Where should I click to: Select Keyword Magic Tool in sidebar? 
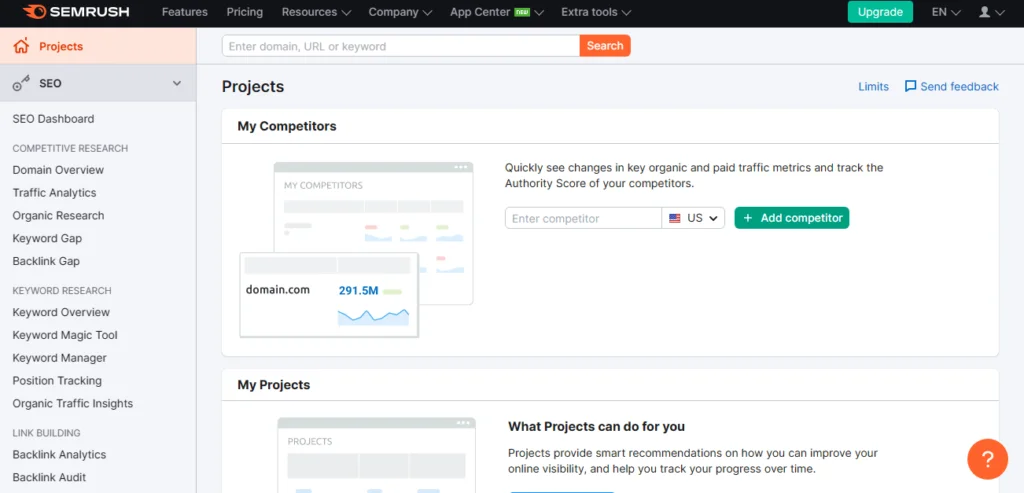pyautogui.click(x=65, y=335)
